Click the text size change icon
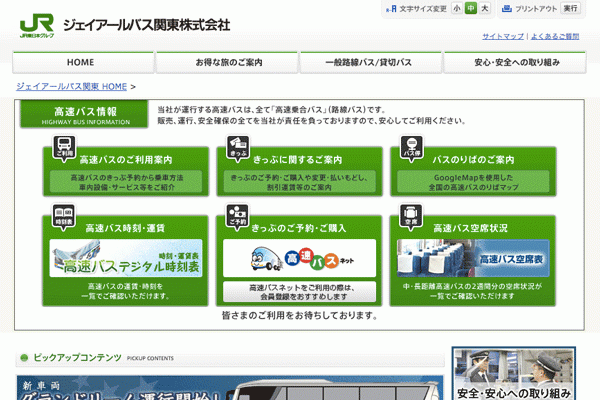This screenshot has height=400, width=600. coord(391,8)
